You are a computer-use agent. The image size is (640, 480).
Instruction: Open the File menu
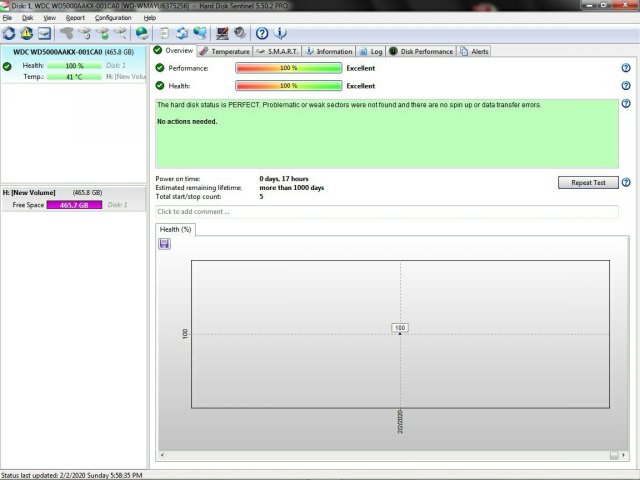8,18
